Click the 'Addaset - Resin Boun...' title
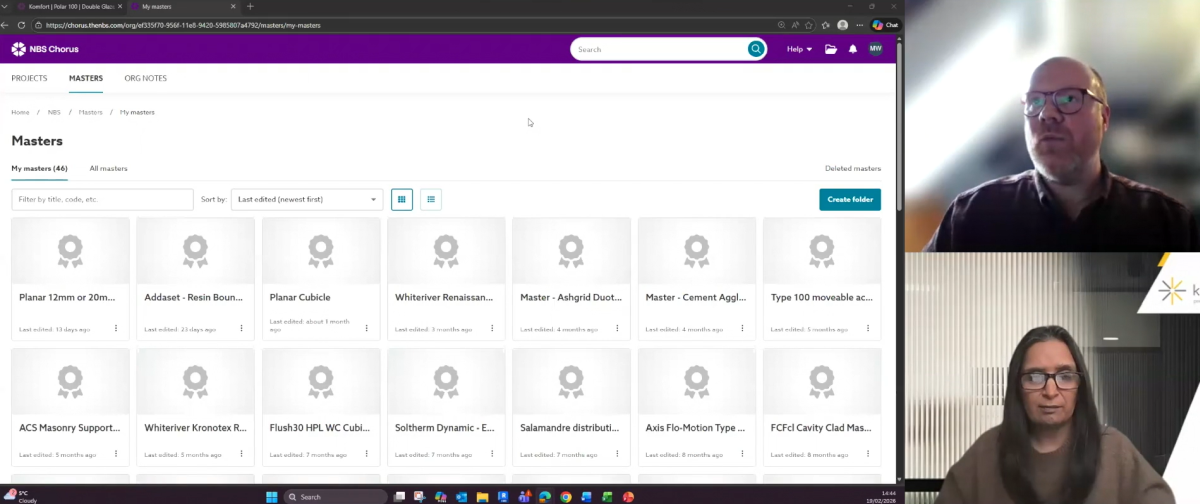Screen dimensions: 1200x504 coord(192,297)
